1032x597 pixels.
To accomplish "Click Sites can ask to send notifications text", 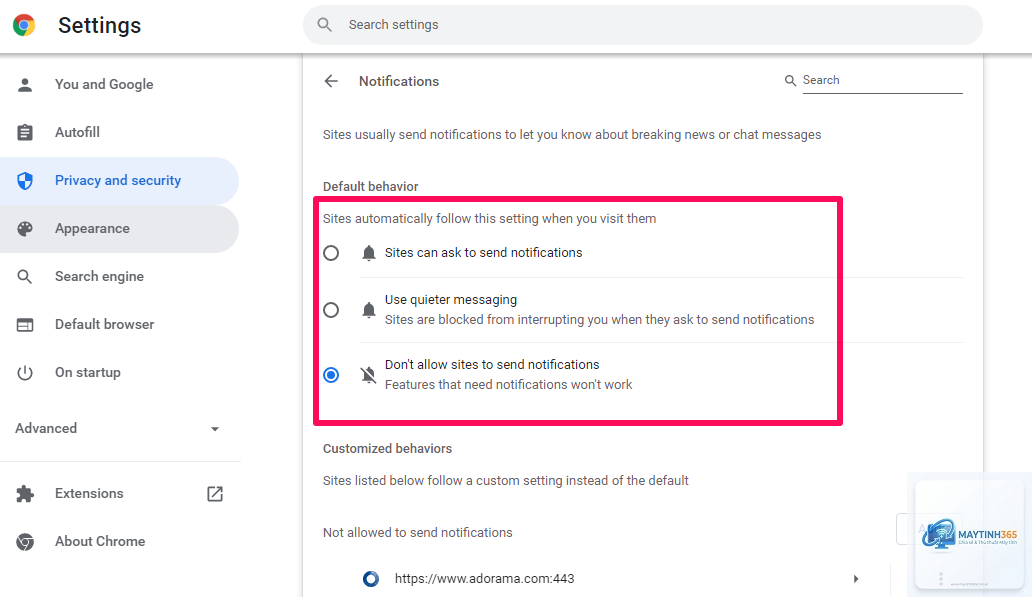I will pyautogui.click(x=484, y=253).
